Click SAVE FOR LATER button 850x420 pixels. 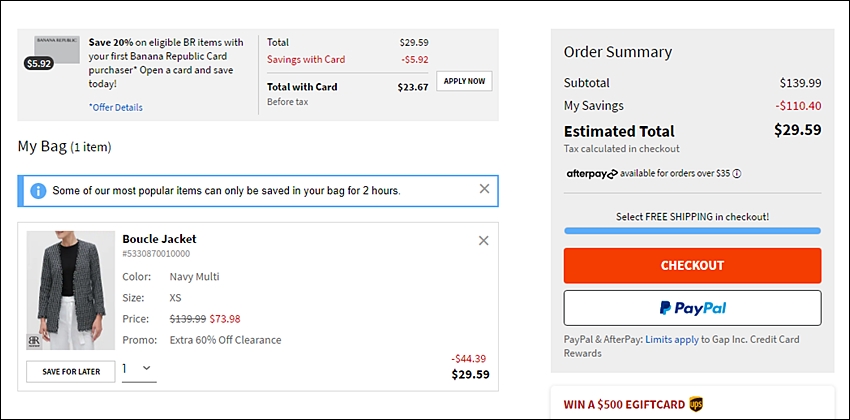click(71, 372)
